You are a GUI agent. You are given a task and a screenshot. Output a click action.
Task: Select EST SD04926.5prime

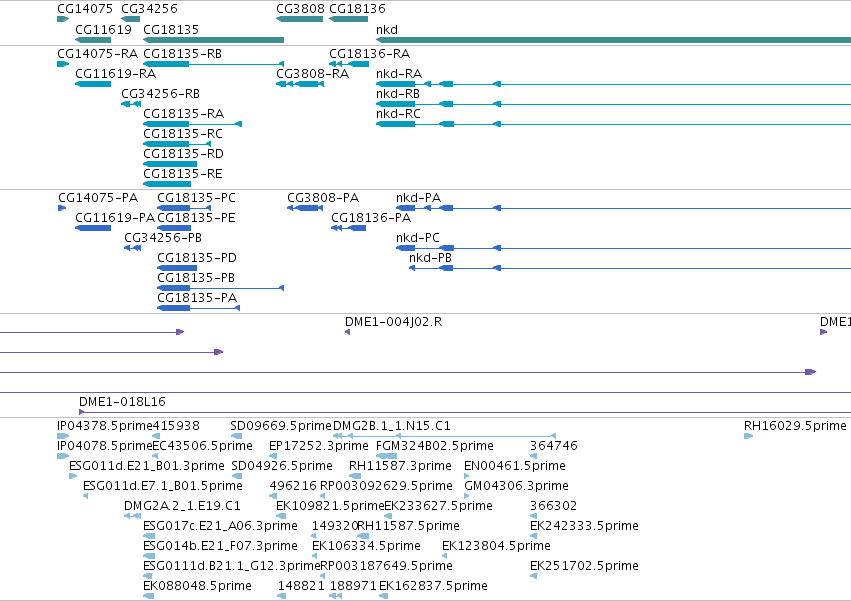click(236, 476)
